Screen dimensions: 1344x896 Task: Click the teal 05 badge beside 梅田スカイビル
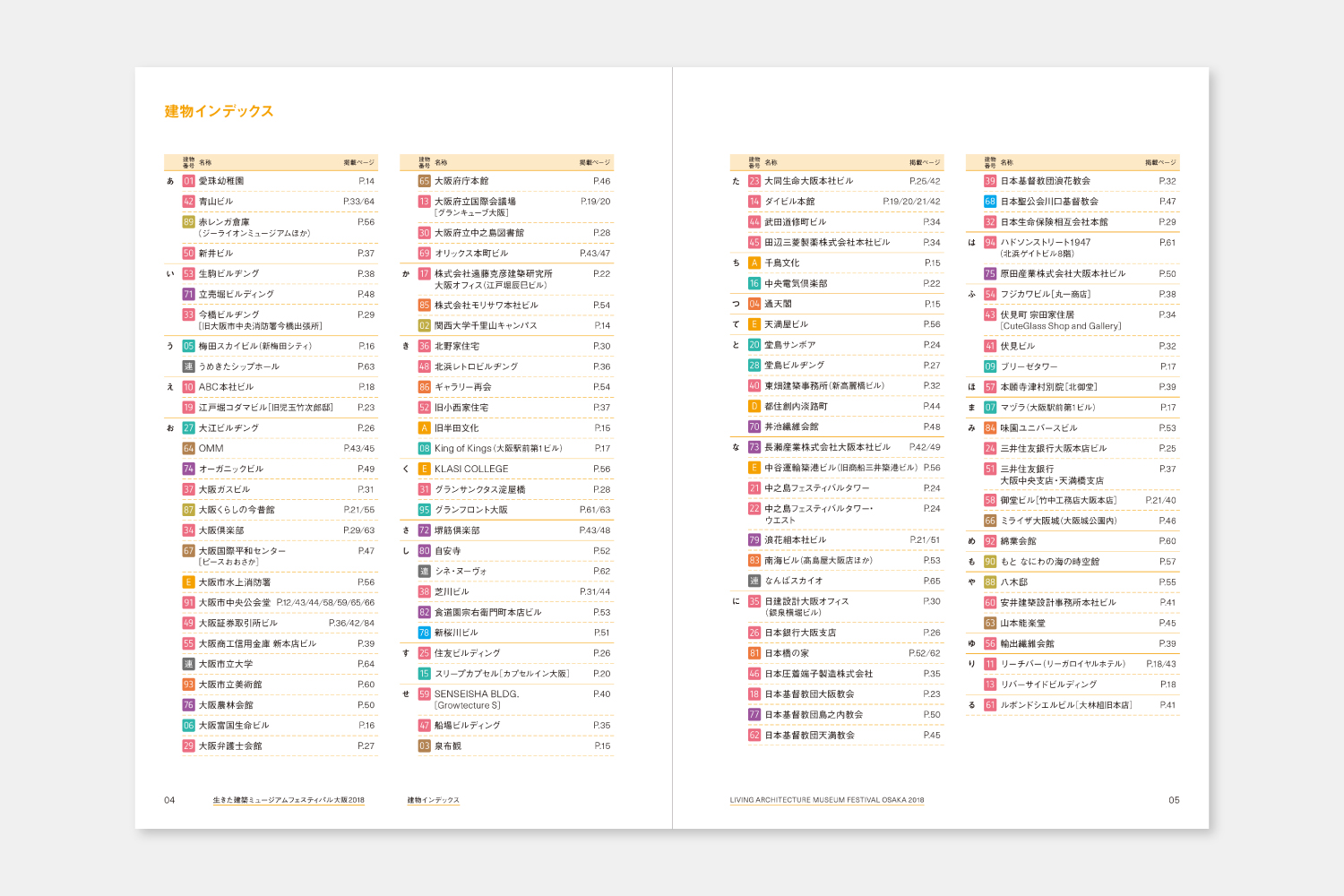click(188, 346)
